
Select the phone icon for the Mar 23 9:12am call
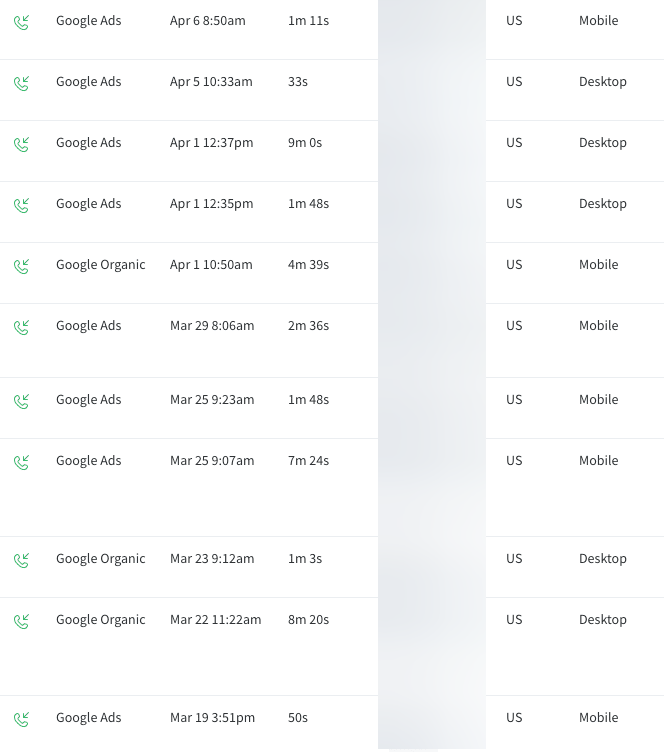tap(21, 560)
